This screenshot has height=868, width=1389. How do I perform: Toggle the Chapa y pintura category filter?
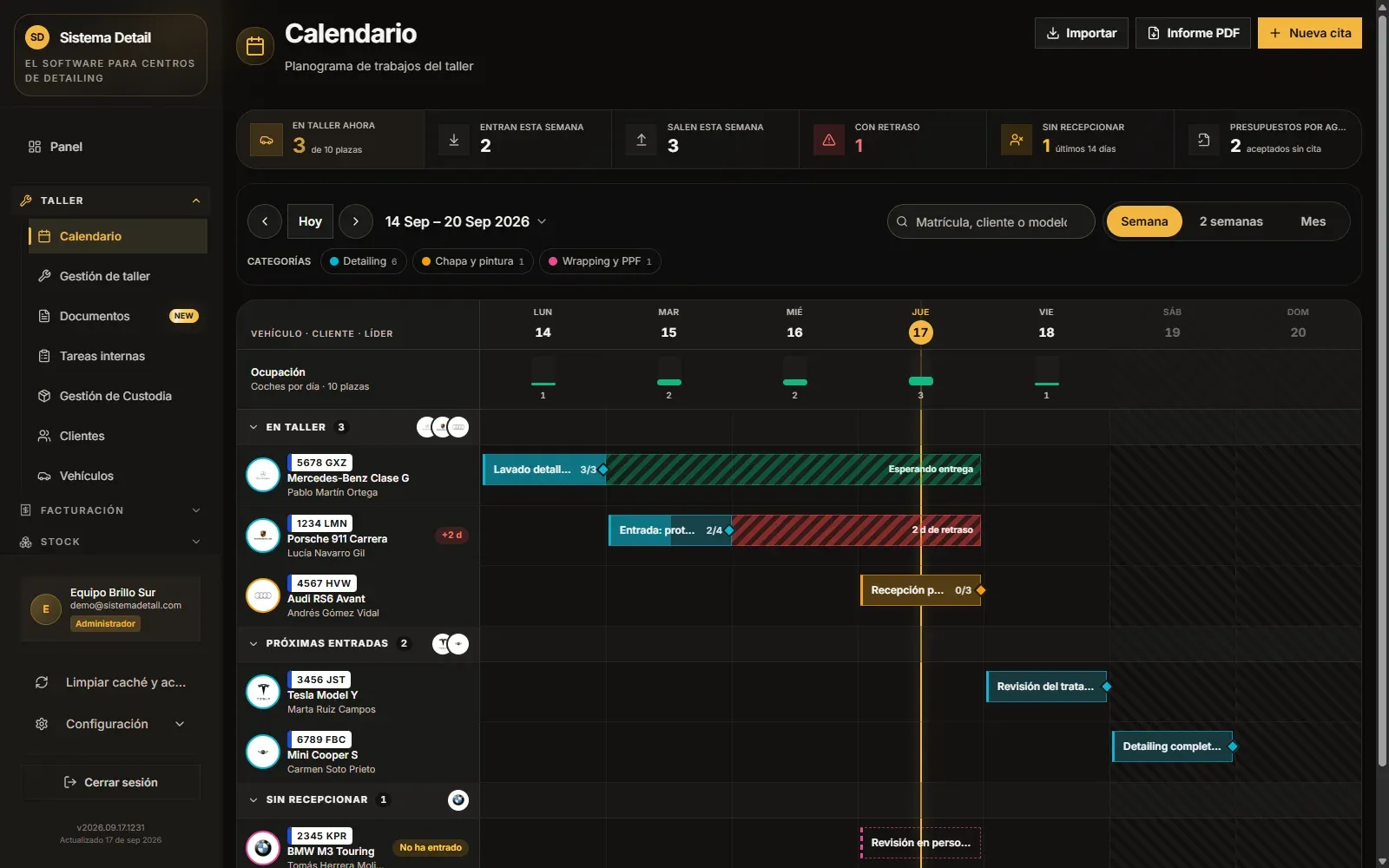point(472,261)
